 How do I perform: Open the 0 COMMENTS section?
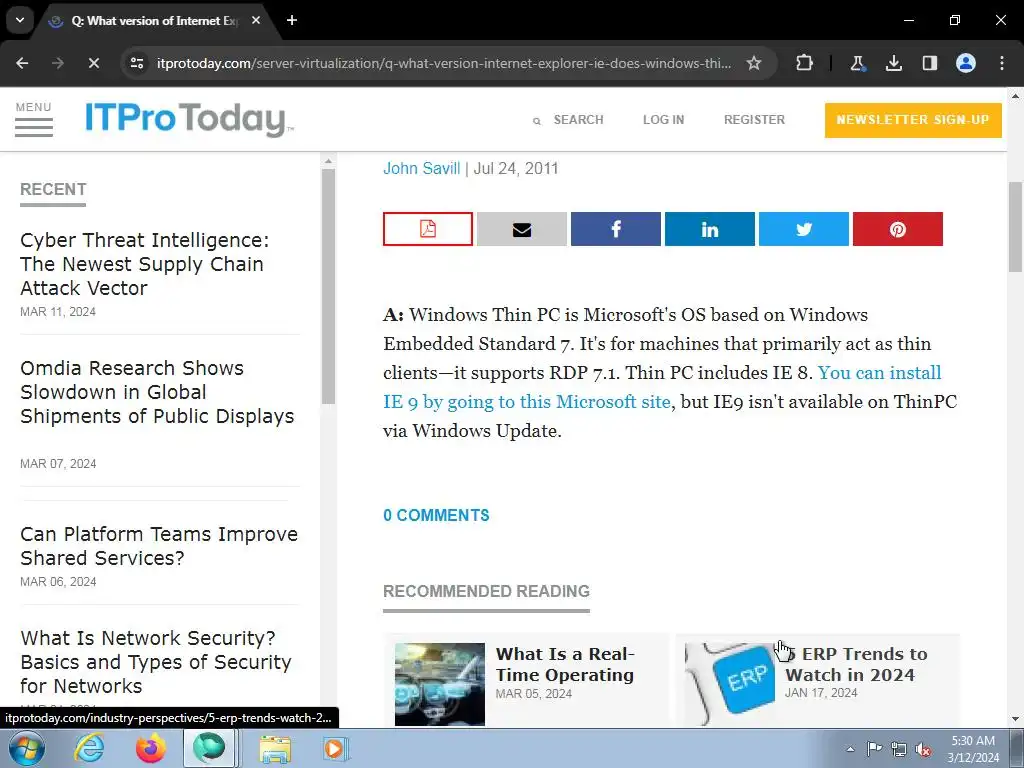(436, 515)
